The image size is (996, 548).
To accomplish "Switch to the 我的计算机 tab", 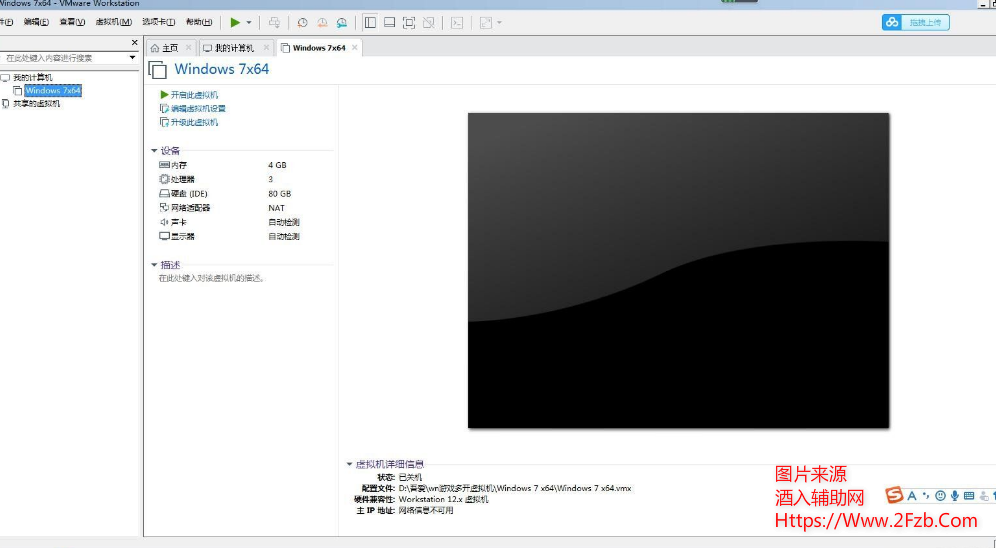I will [229, 48].
